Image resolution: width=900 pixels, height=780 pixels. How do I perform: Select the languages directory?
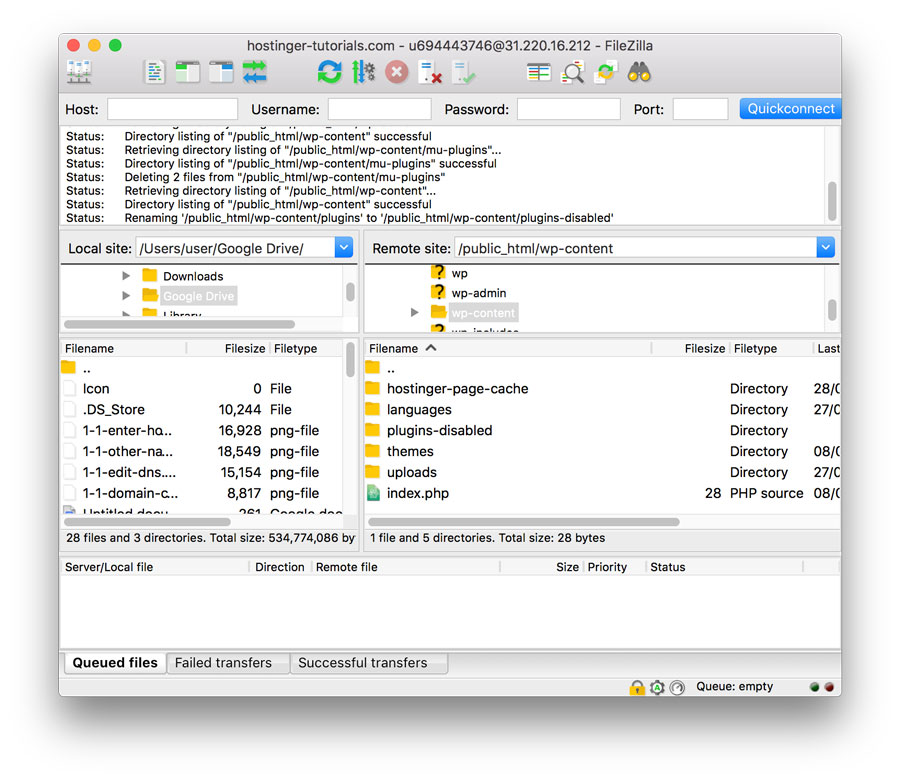(602, 409)
